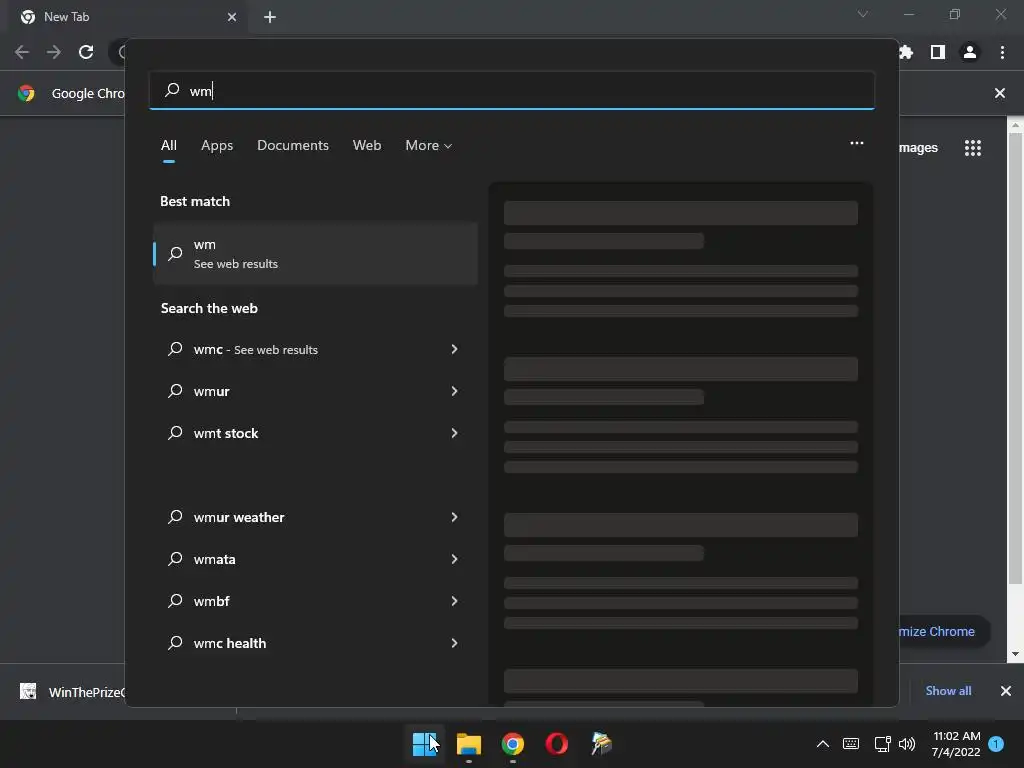This screenshot has width=1024, height=768.
Task: Switch to the Apps search tab
Action: click(x=217, y=146)
